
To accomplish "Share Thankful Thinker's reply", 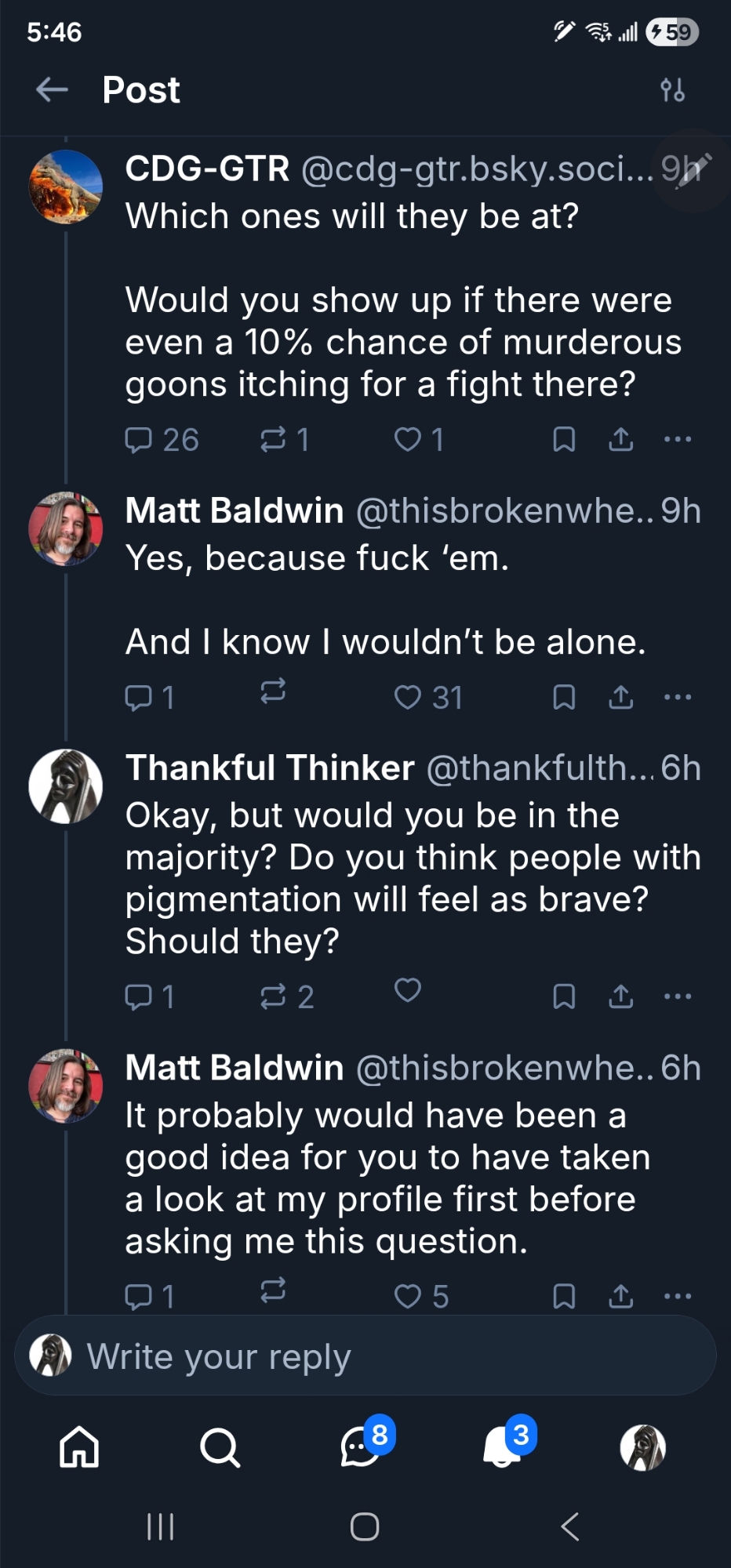I will point(620,996).
